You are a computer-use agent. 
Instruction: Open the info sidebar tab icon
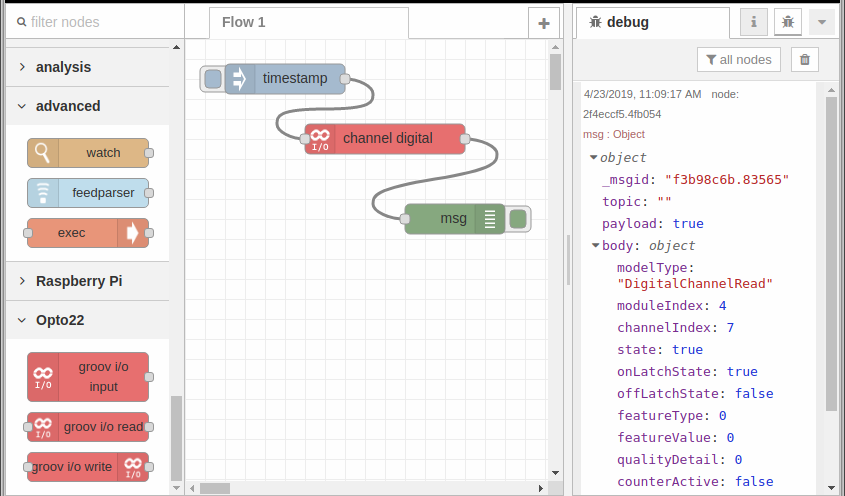point(753,22)
